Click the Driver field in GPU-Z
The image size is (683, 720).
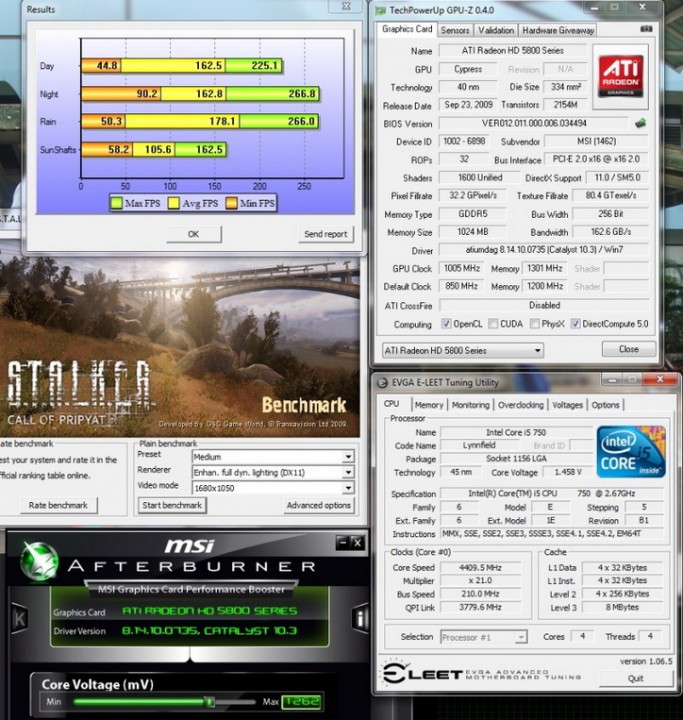544,250
